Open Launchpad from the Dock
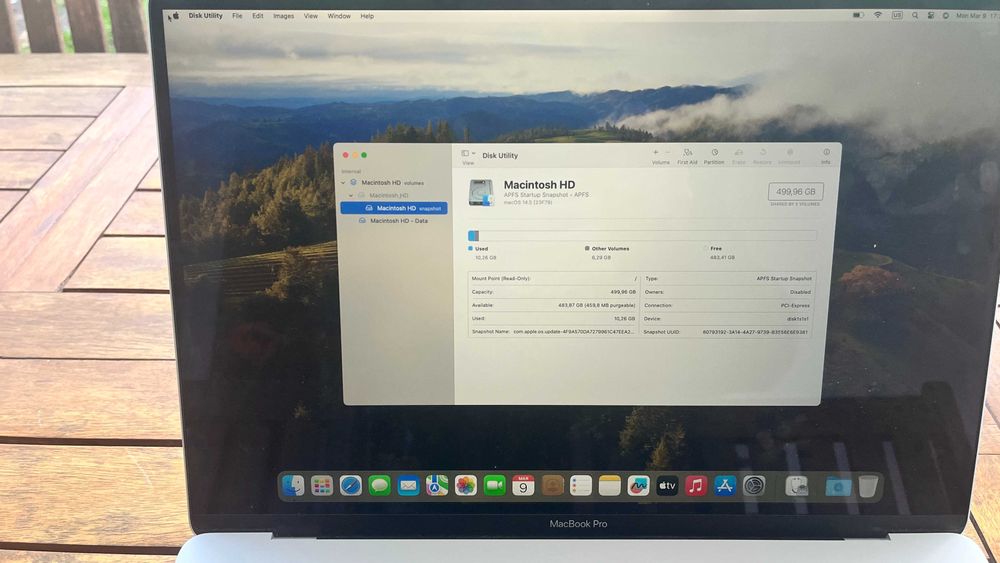This screenshot has height=563, width=1000. tap(322, 486)
